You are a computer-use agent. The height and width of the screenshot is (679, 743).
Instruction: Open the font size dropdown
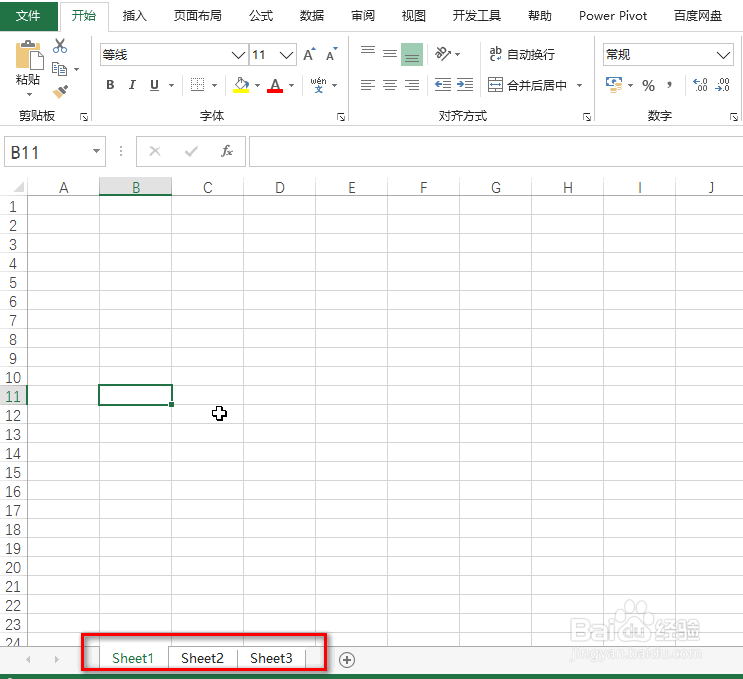point(286,55)
